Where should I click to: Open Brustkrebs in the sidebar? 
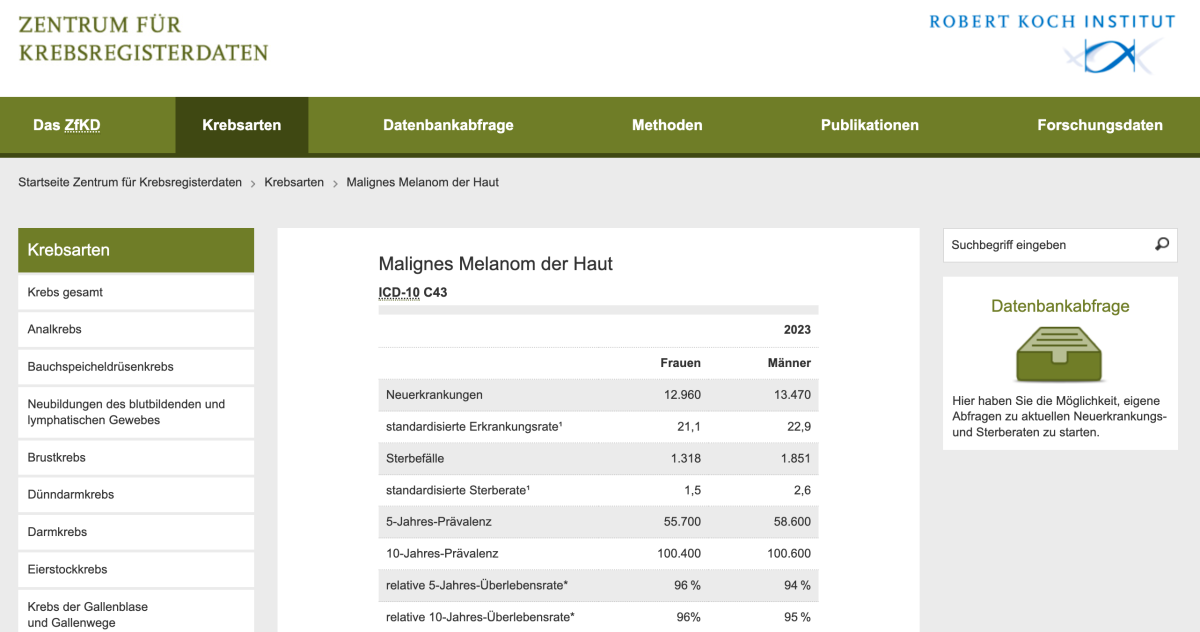coord(136,457)
